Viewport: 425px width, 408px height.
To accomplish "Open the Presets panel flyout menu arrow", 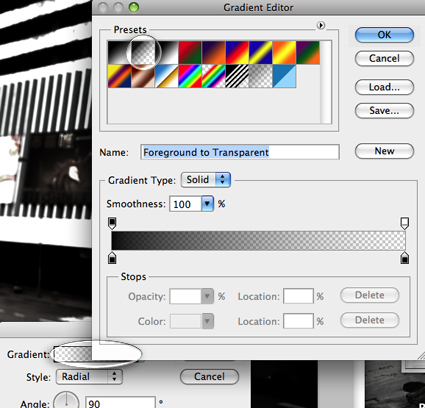I will coord(321,25).
